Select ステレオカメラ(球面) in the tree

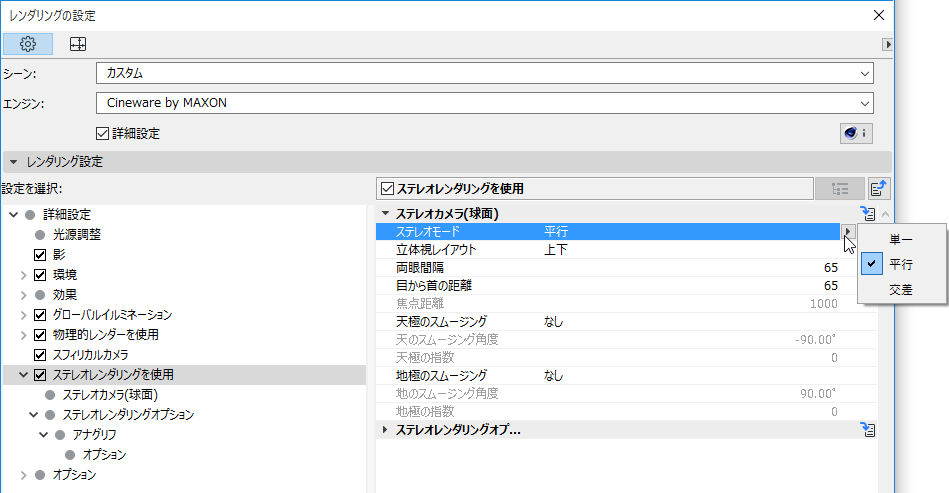click(x=110, y=395)
